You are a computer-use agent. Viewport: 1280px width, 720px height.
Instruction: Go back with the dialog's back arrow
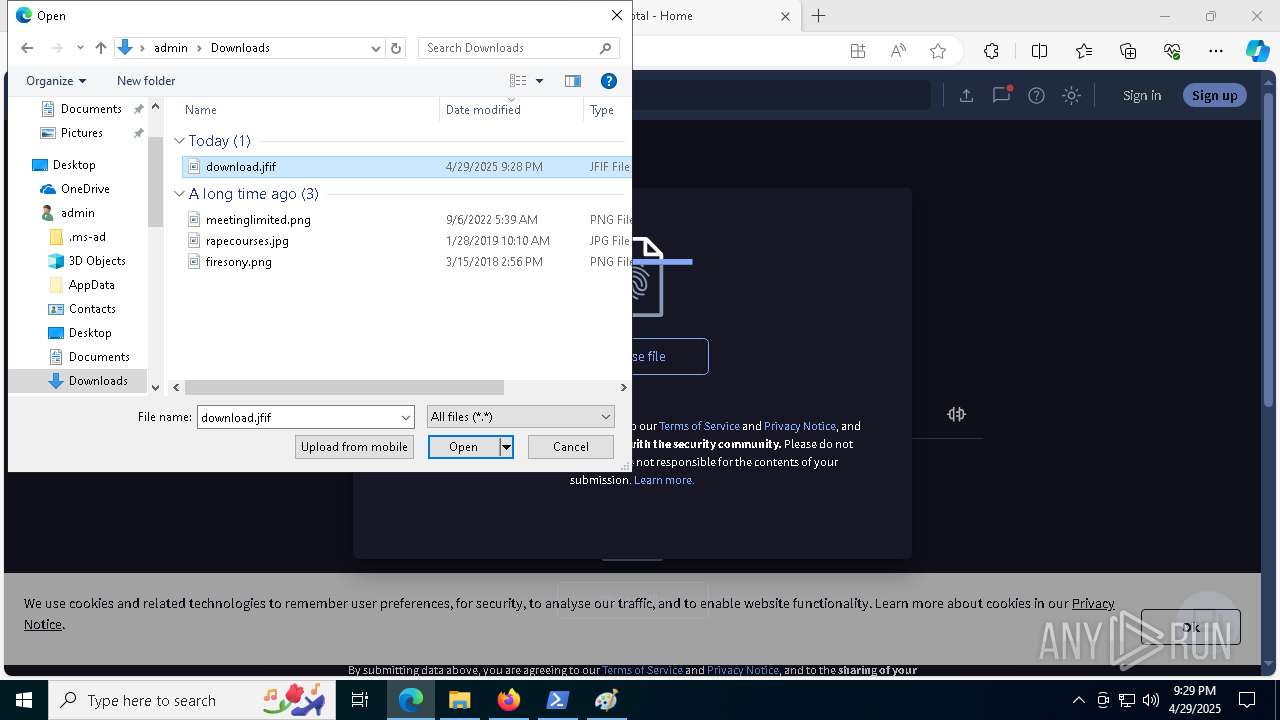click(27, 48)
